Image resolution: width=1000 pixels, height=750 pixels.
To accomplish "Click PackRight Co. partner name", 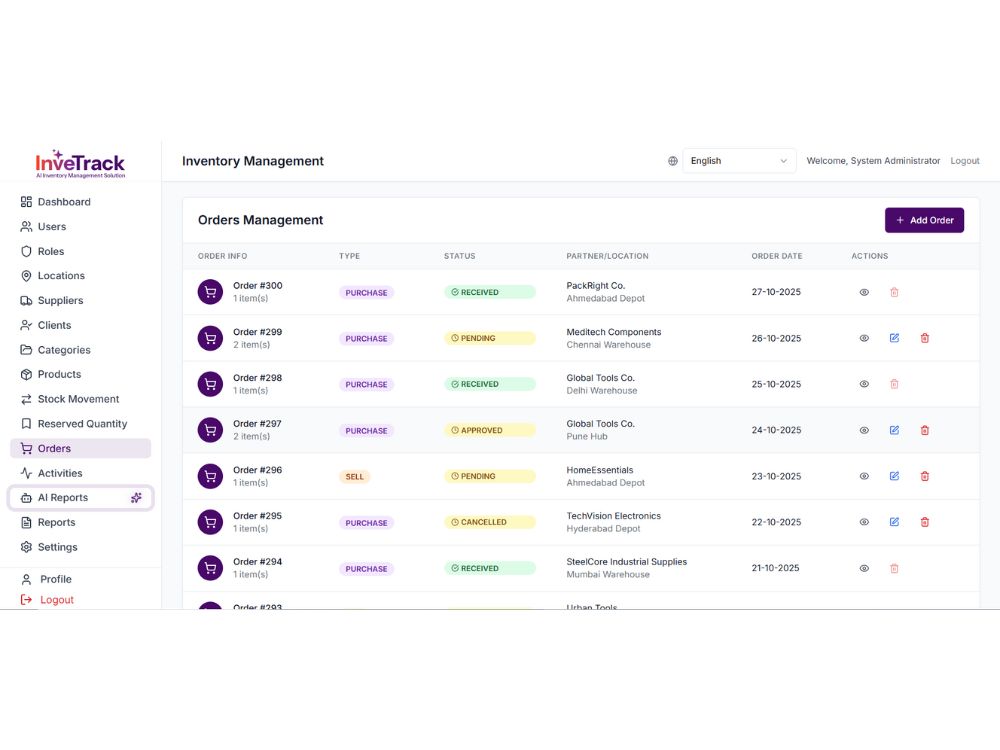I will [596, 286].
